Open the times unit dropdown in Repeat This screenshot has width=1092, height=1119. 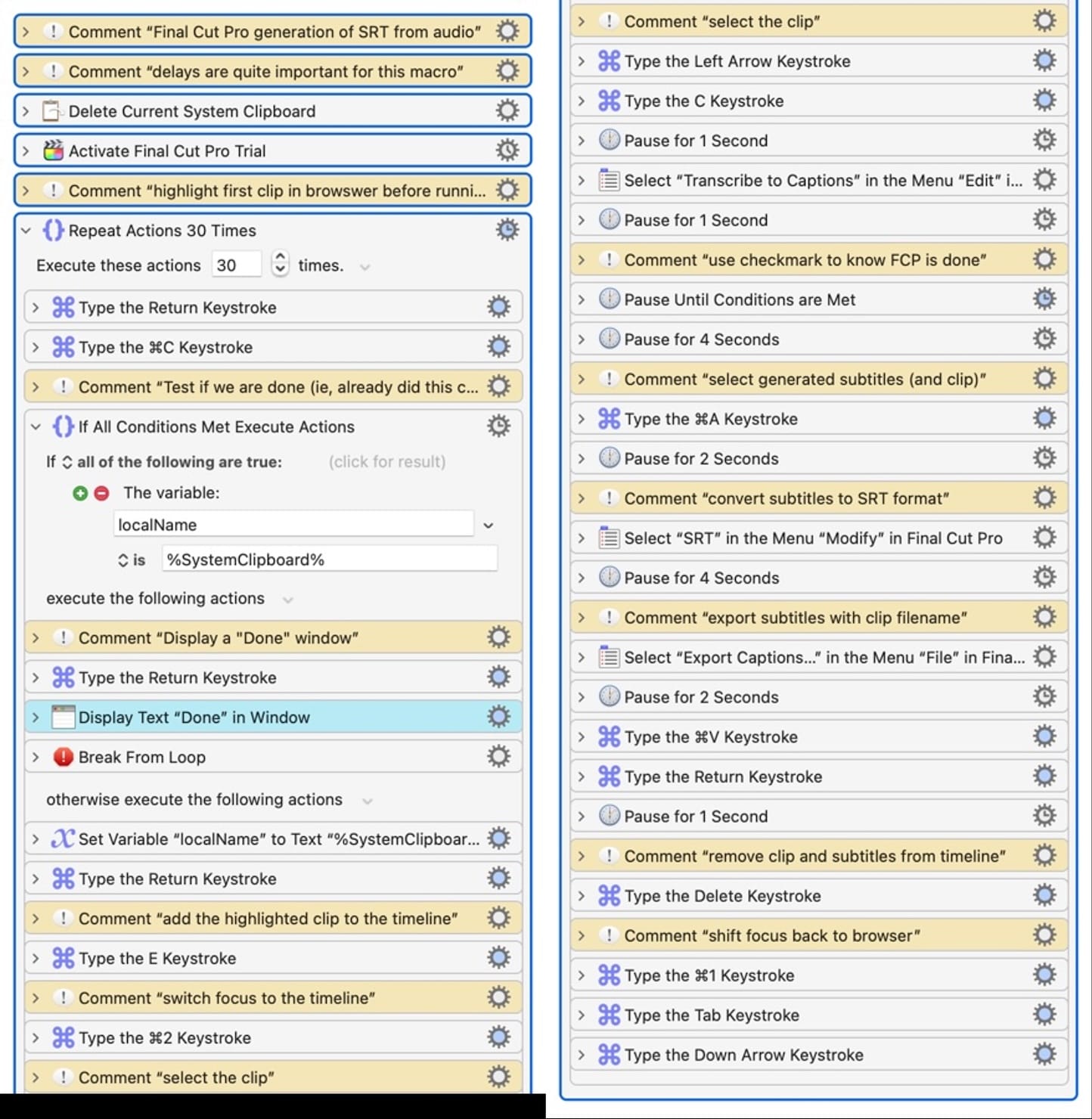(x=365, y=266)
